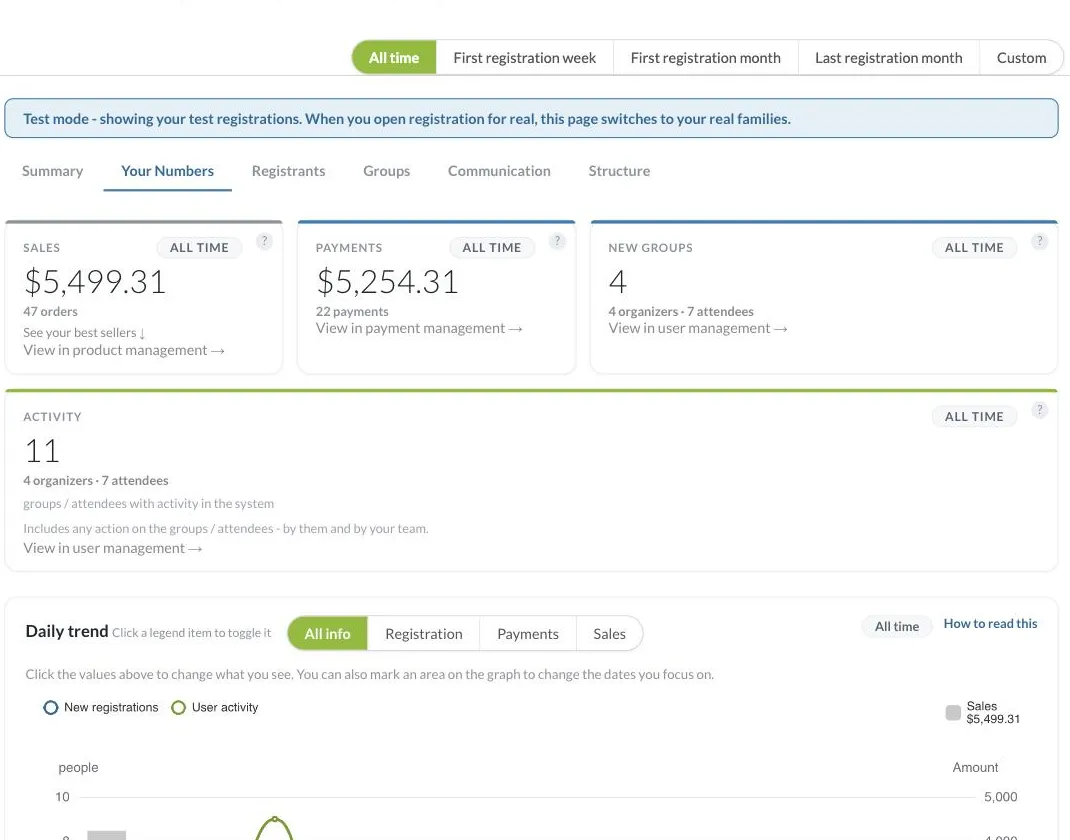
Task: Select Last registration month range
Action: point(888,58)
